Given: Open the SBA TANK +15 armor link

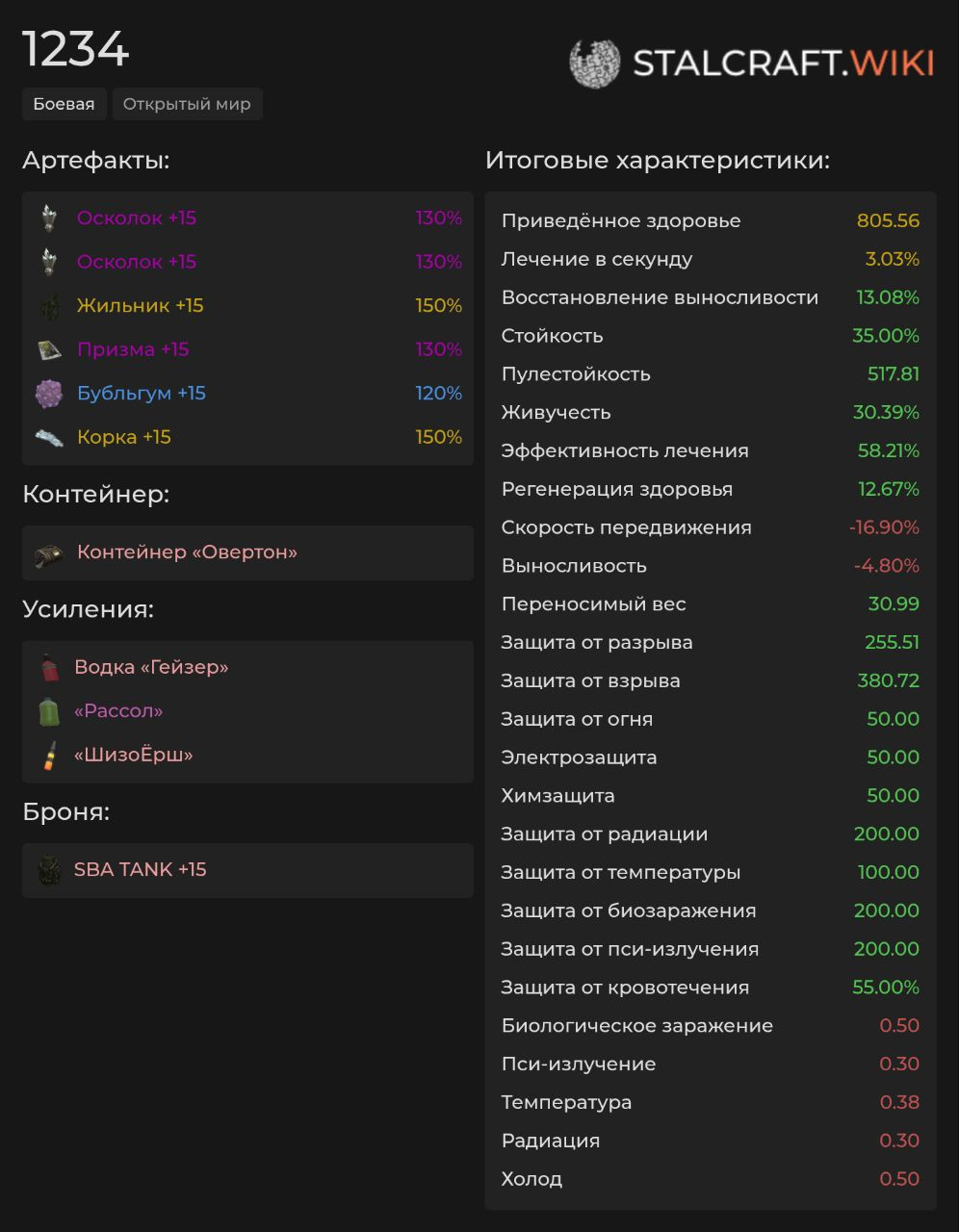Looking at the screenshot, I should click(141, 869).
